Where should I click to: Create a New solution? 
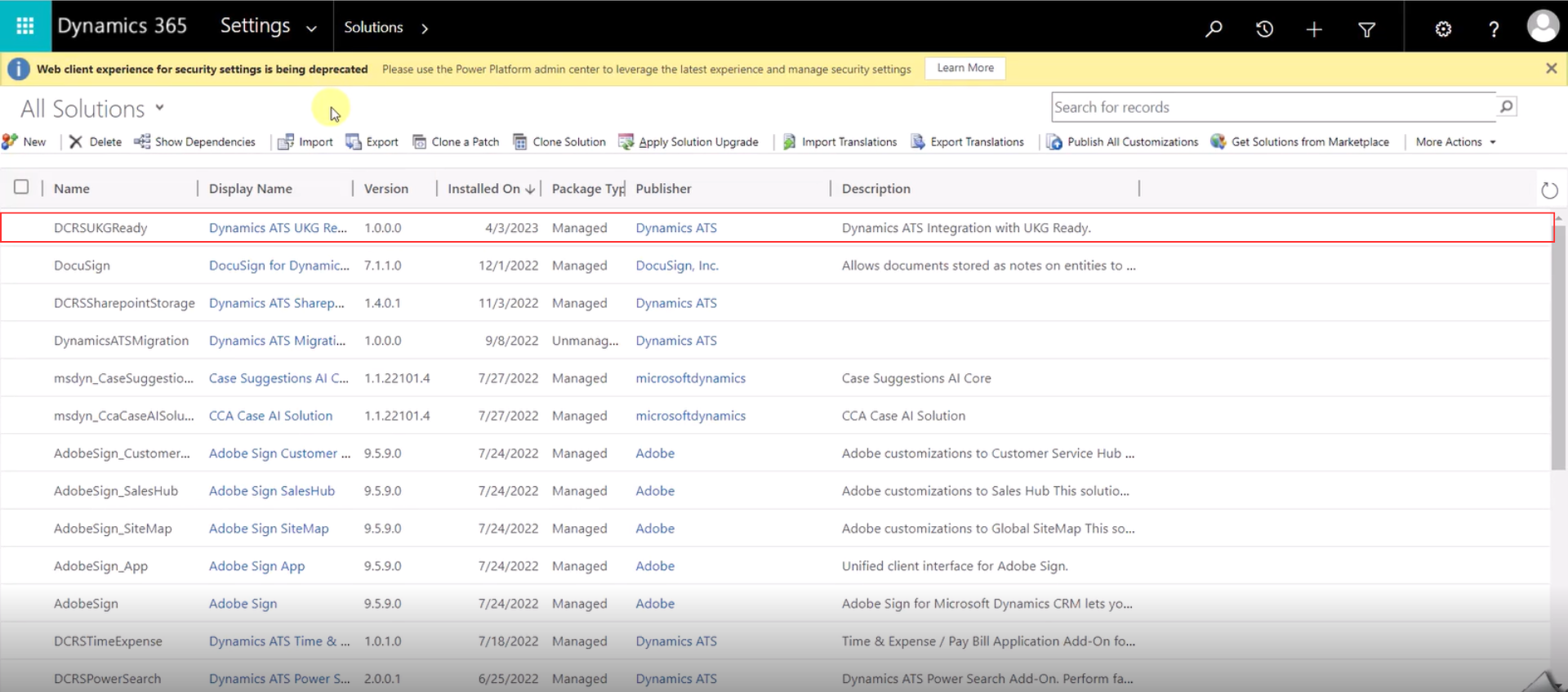coord(24,141)
